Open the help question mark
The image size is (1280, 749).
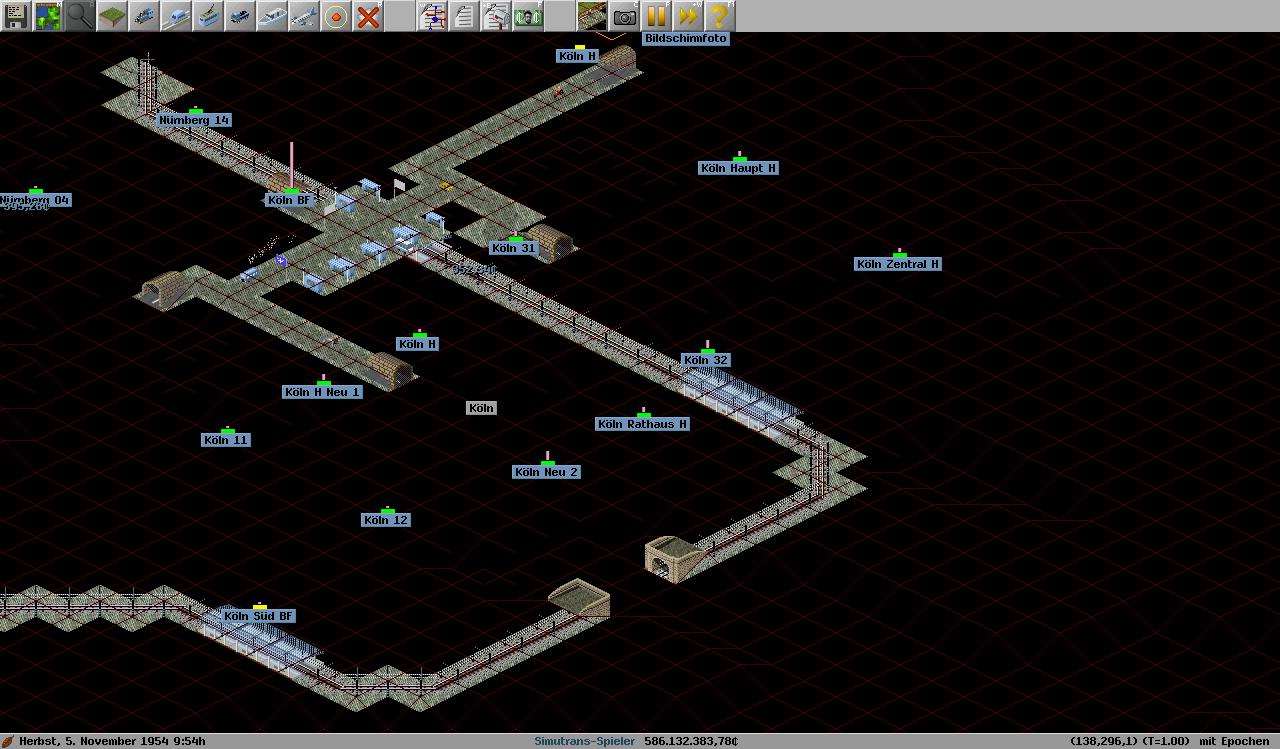pos(720,16)
